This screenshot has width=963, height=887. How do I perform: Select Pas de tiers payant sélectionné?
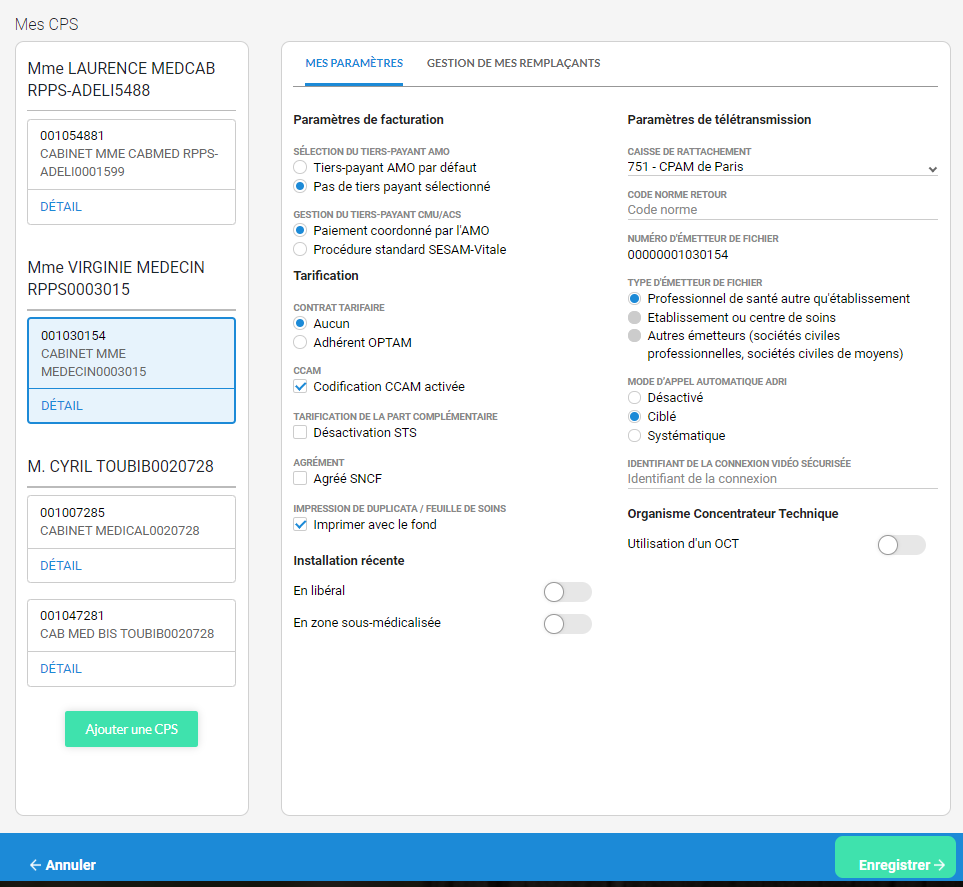pyautogui.click(x=300, y=186)
